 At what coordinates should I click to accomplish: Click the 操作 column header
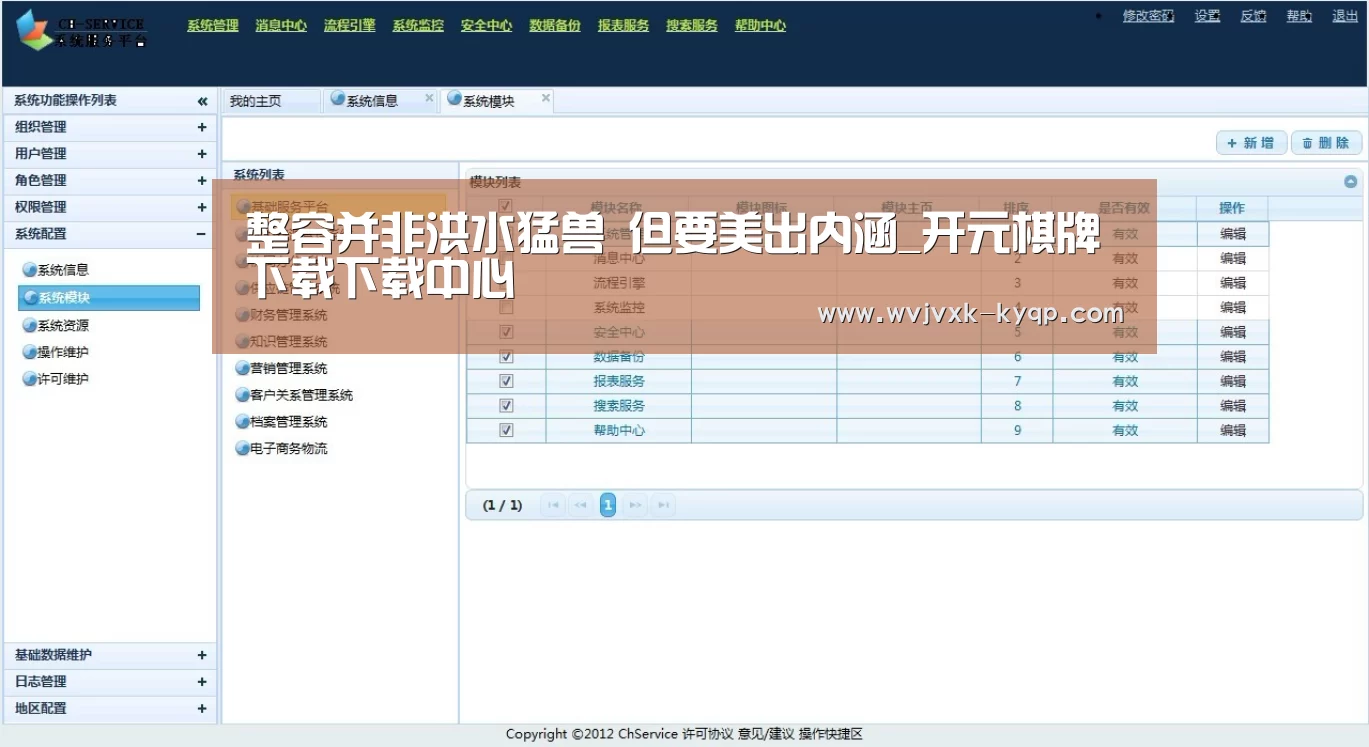(1232, 208)
